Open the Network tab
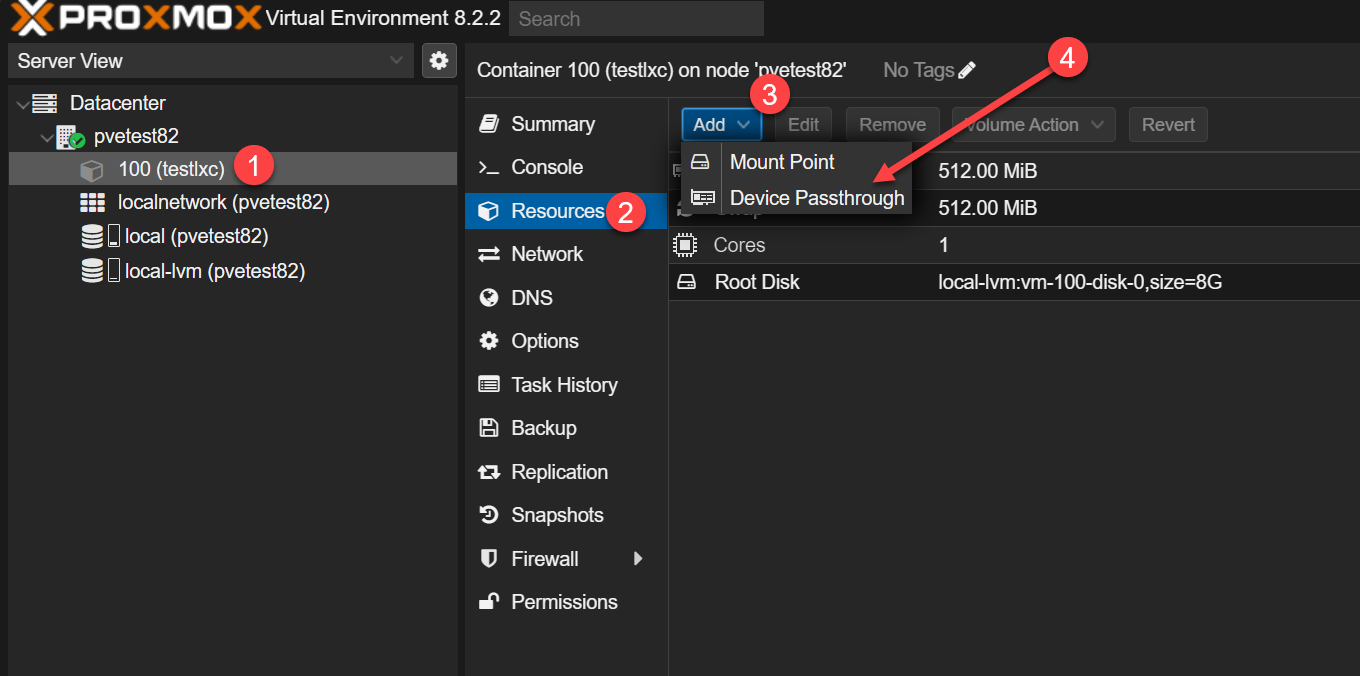 [546, 254]
